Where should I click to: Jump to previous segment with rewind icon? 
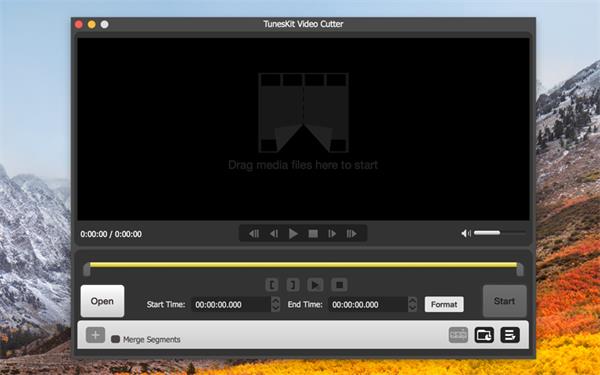[254, 233]
